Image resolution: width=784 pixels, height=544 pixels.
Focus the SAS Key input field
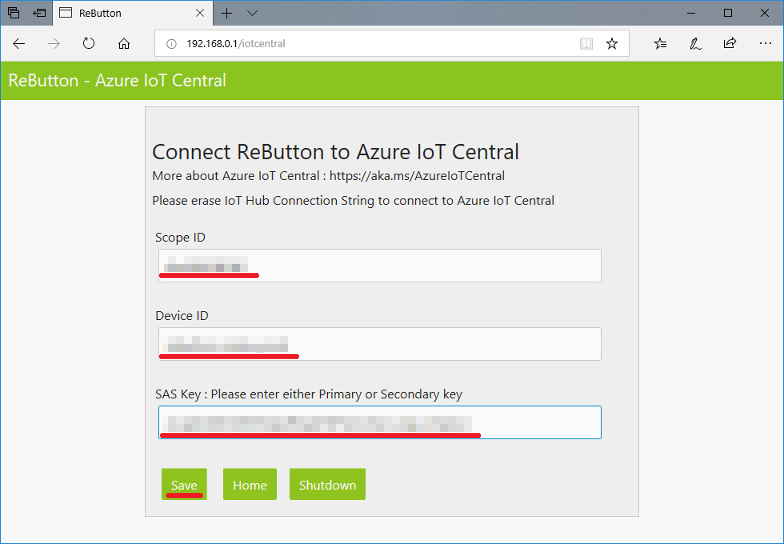coord(380,422)
